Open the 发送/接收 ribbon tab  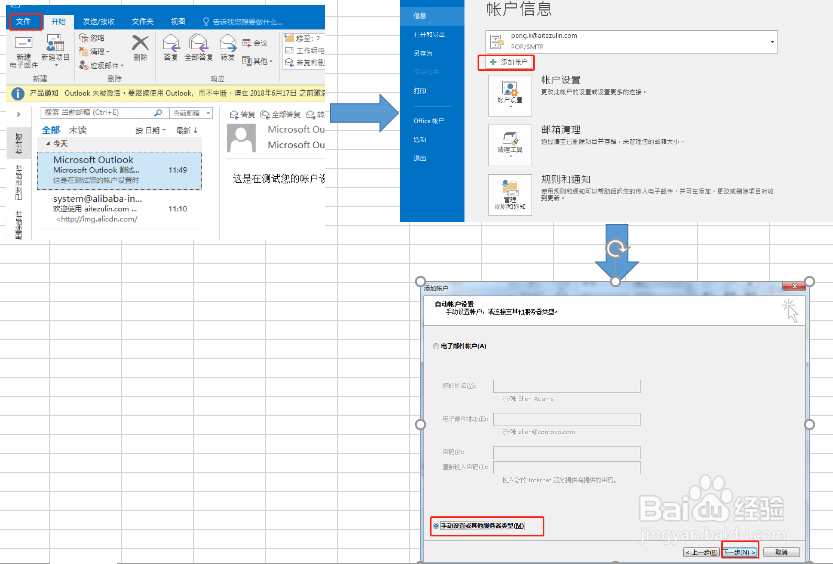[99, 22]
